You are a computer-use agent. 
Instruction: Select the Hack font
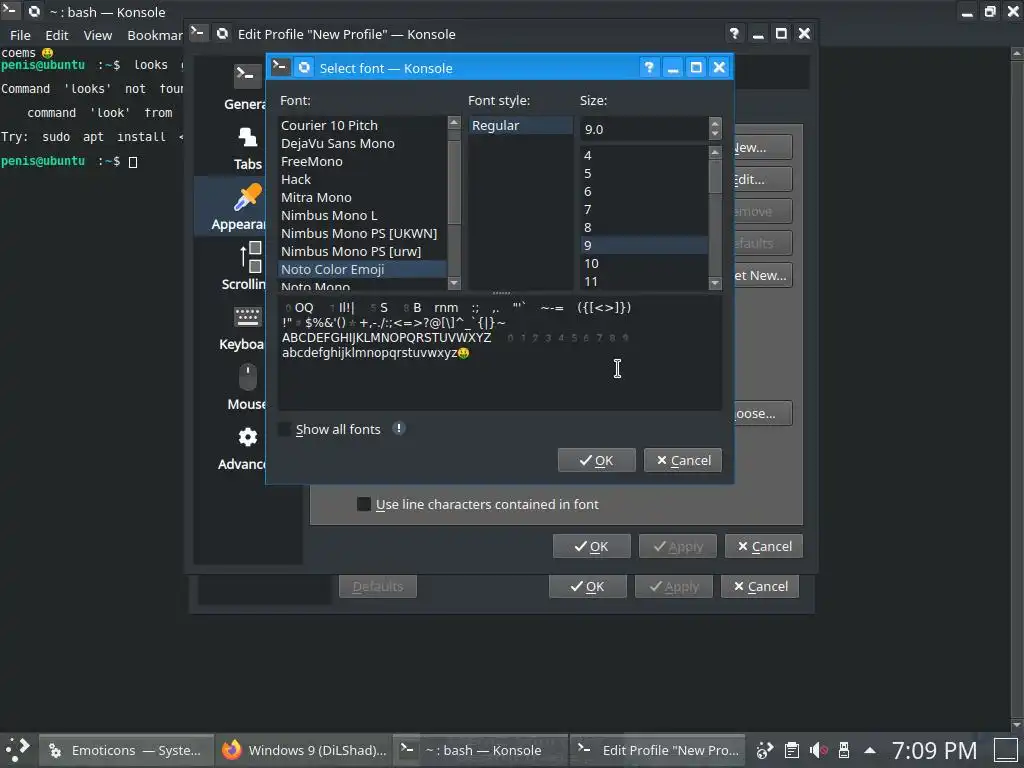[362, 179]
